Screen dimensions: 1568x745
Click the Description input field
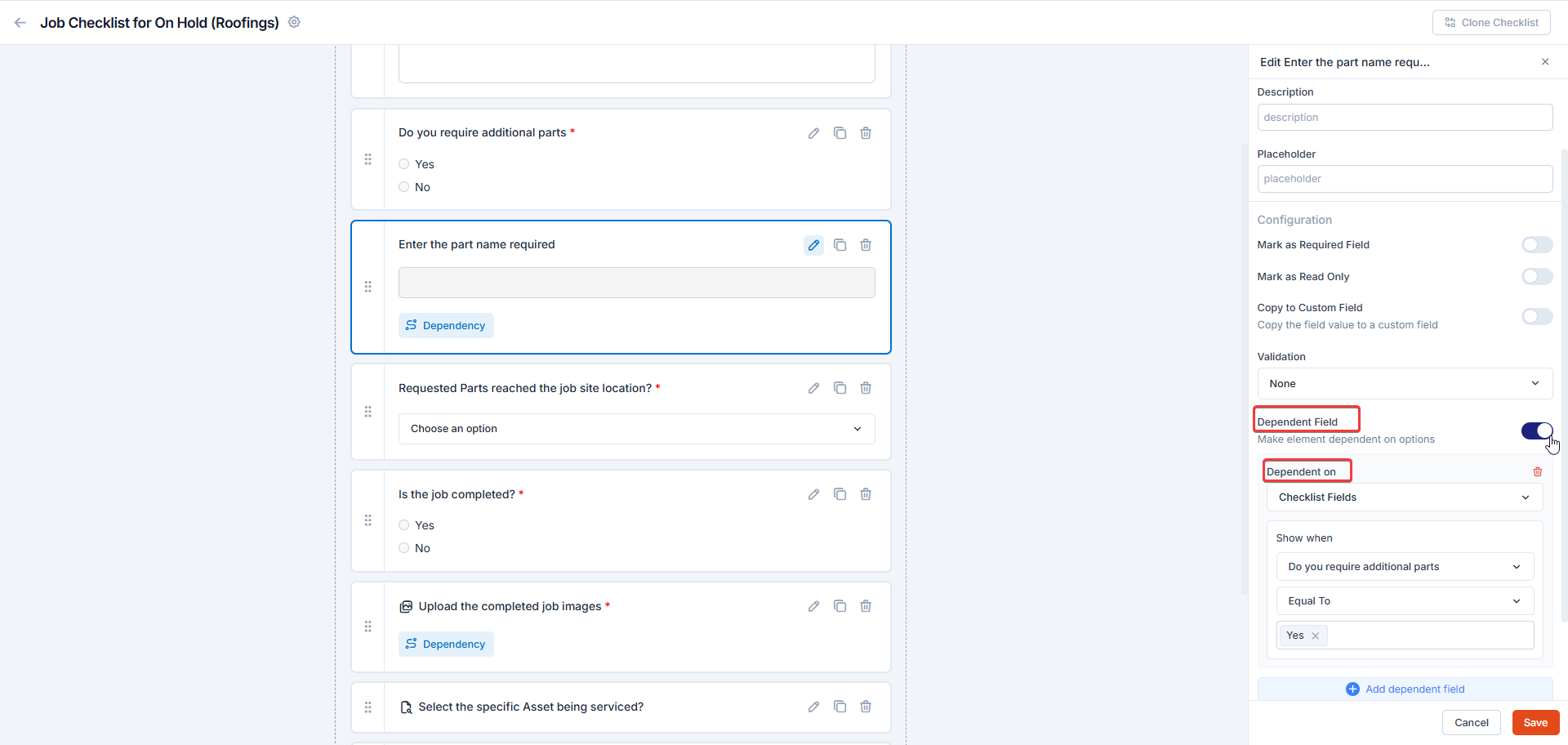(1404, 117)
